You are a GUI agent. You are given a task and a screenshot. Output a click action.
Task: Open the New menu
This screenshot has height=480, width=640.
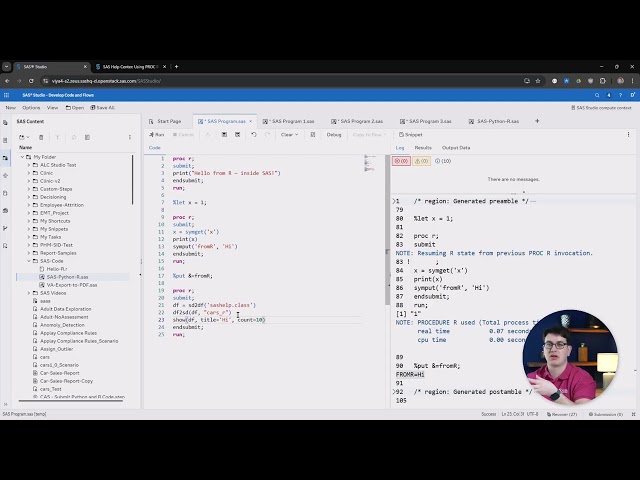(11, 108)
